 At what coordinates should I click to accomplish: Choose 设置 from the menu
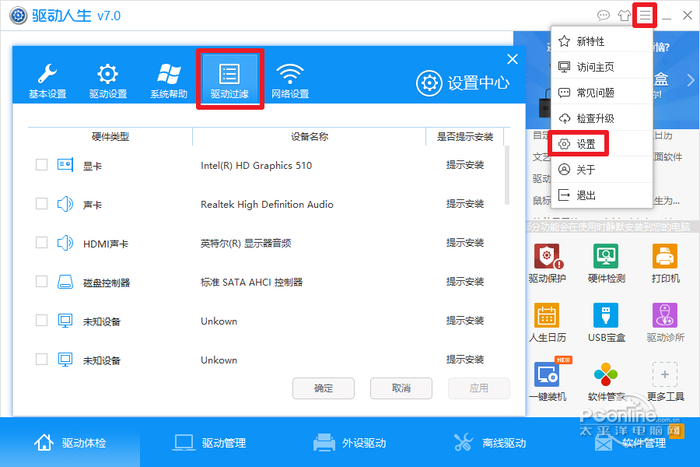602,144
